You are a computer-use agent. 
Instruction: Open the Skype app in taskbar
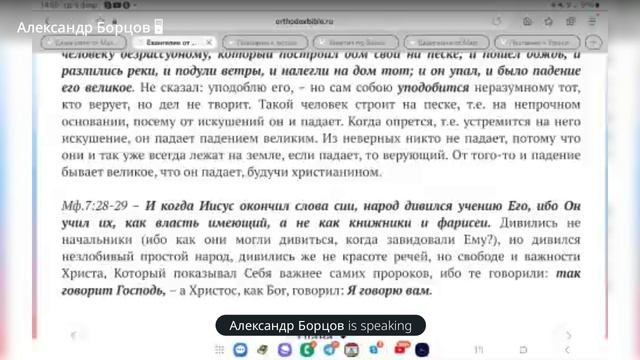[x=375, y=349]
